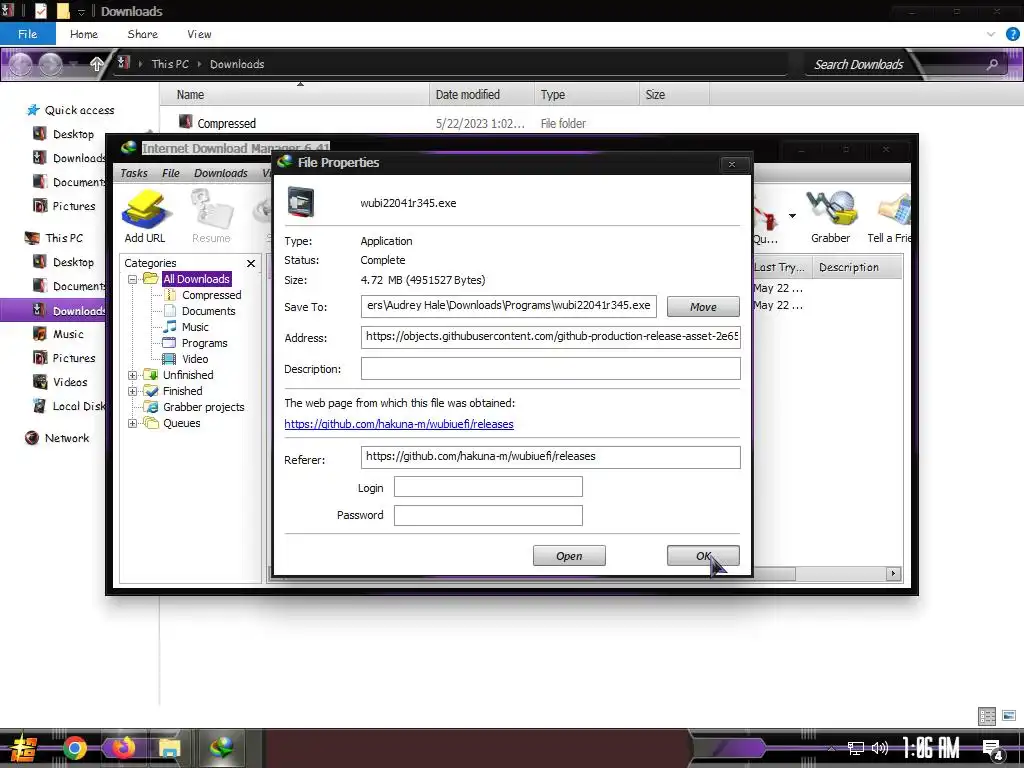Viewport: 1024px width, 768px height.
Task: Select the Music category in IDM tree
Action: coord(195,327)
